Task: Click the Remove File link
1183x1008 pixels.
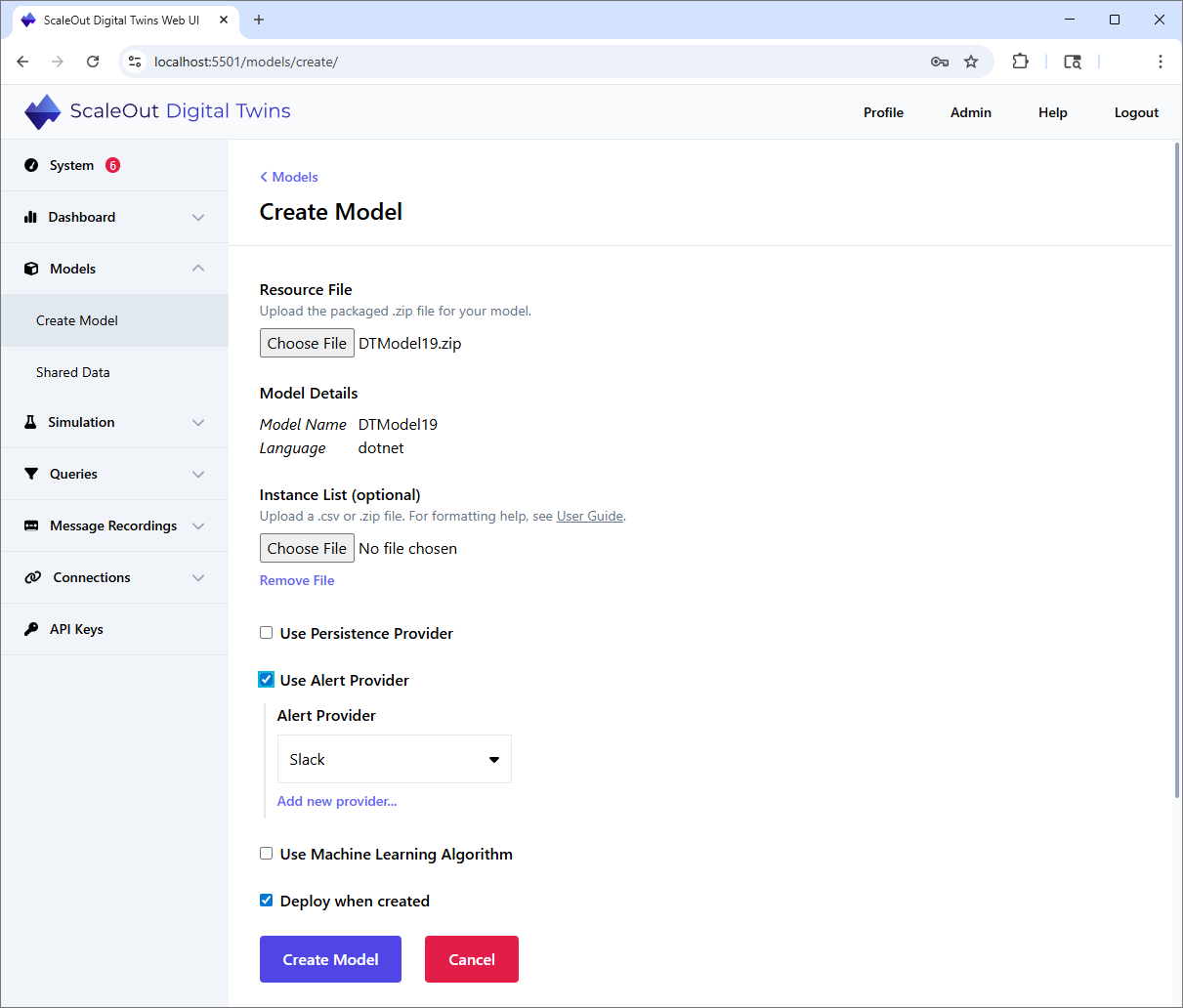Action: (297, 580)
